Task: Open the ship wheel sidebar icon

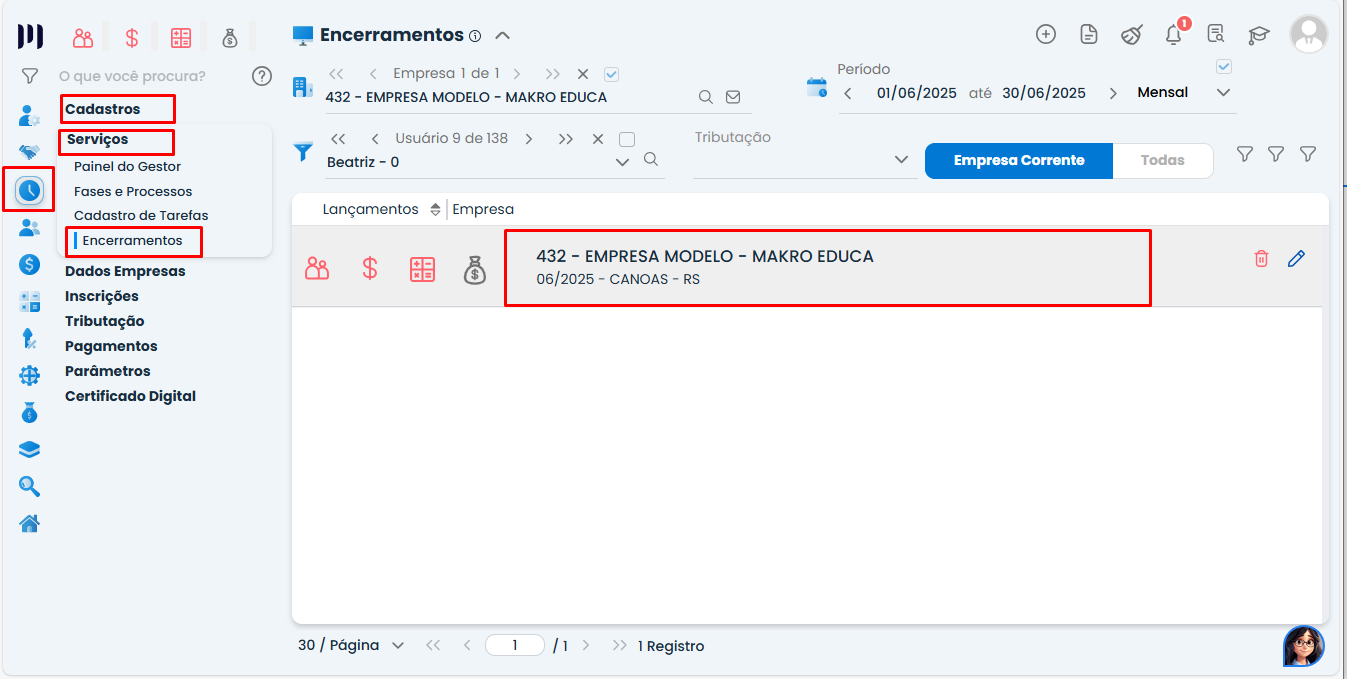Action: click(29, 375)
